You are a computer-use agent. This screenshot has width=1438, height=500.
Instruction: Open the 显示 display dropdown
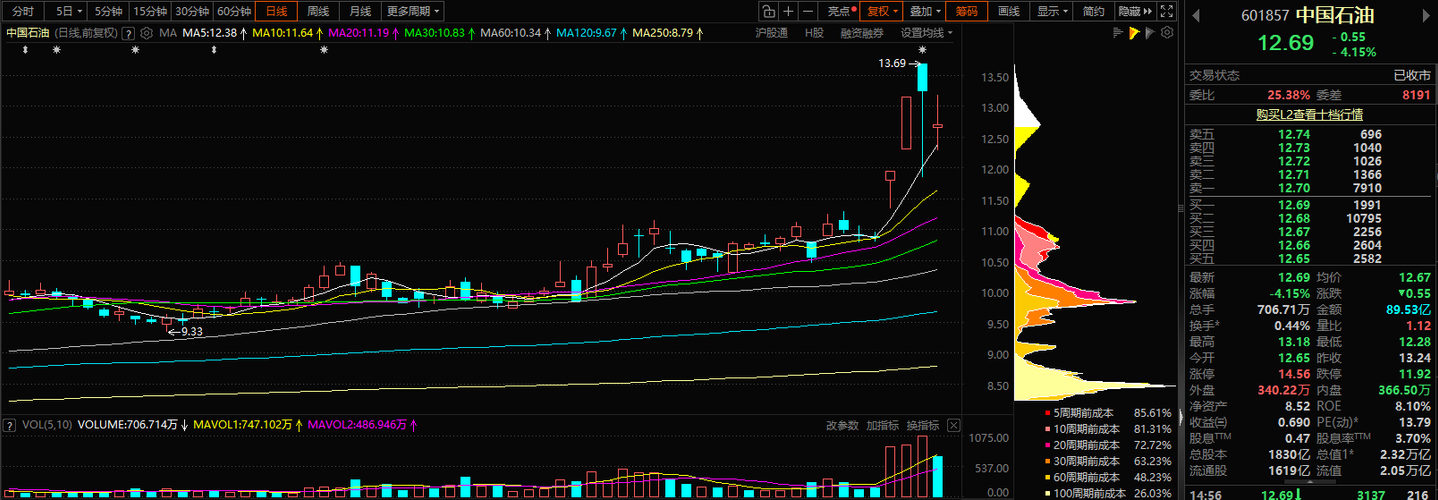click(1052, 11)
